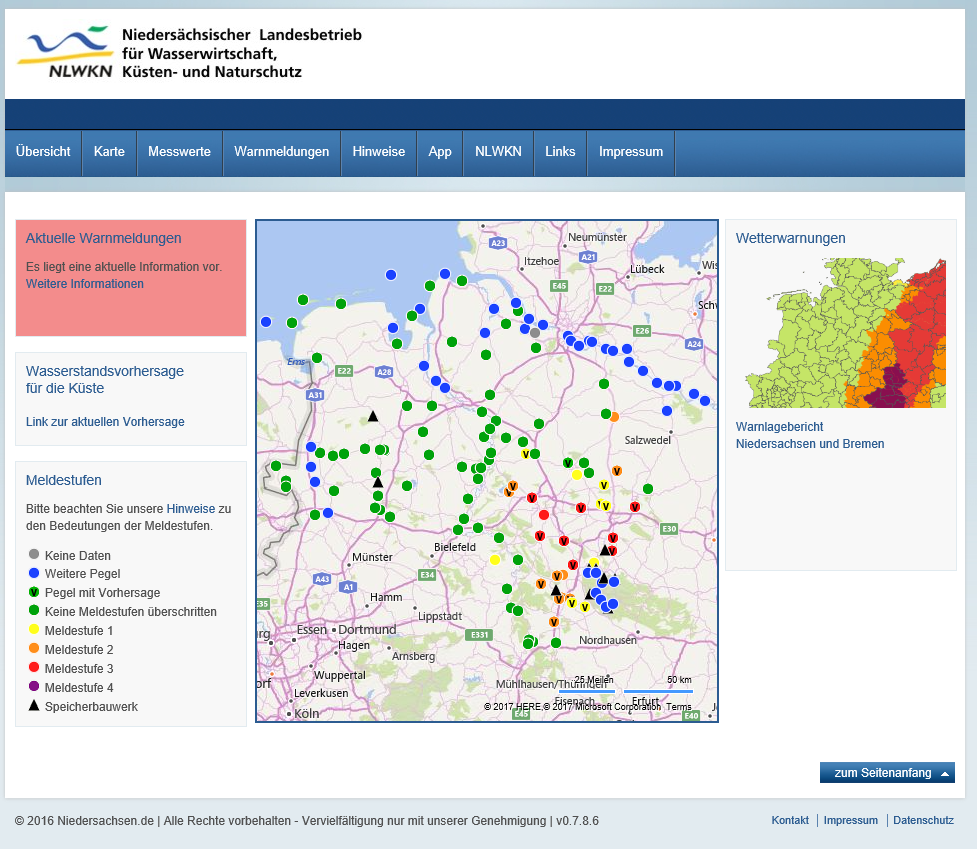977x849 pixels.
Task: Open the App menu item
Action: click(x=440, y=152)
